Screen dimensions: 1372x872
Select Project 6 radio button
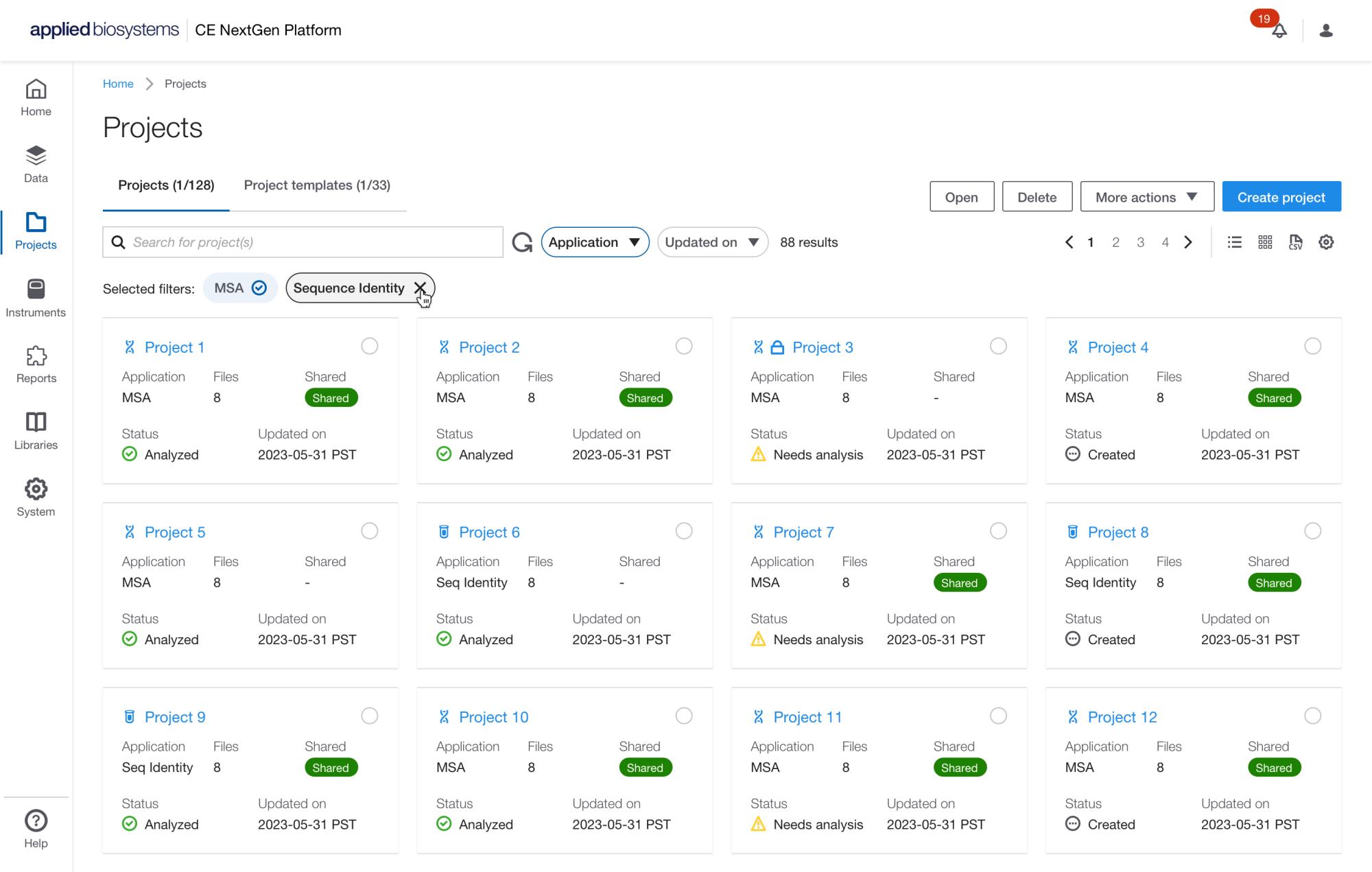(x=684, y=531)
